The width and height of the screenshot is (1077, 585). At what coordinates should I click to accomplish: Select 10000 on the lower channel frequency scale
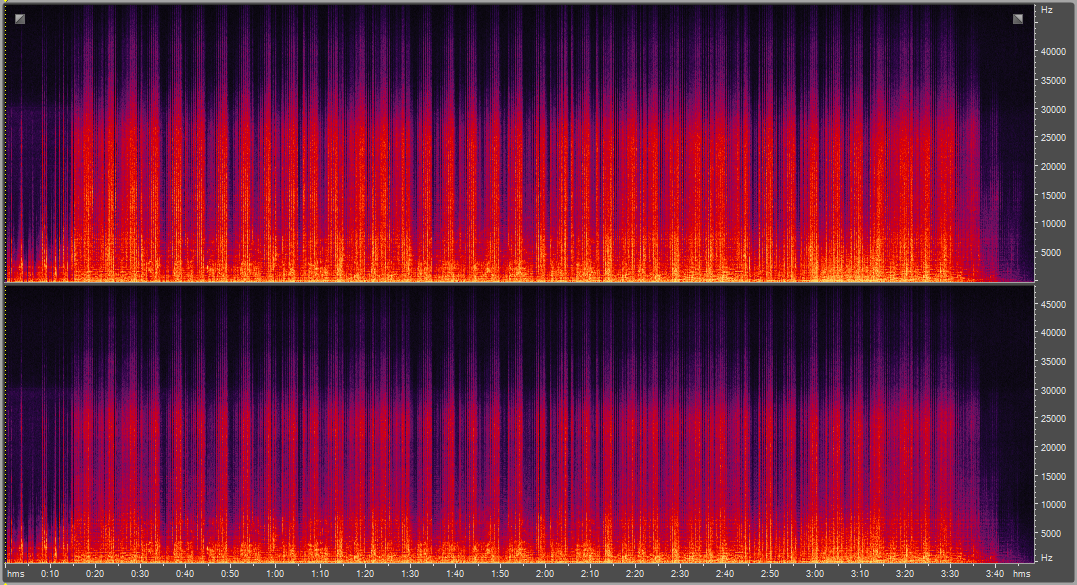[1054, 504]
